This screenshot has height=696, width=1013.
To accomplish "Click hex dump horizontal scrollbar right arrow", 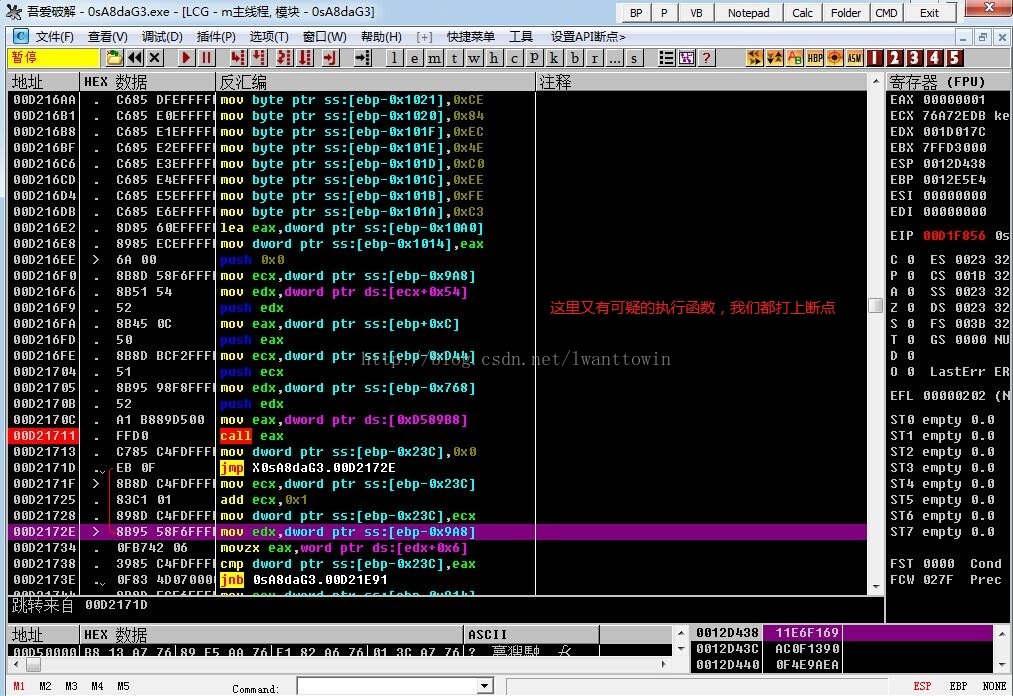I will (663, 664).
